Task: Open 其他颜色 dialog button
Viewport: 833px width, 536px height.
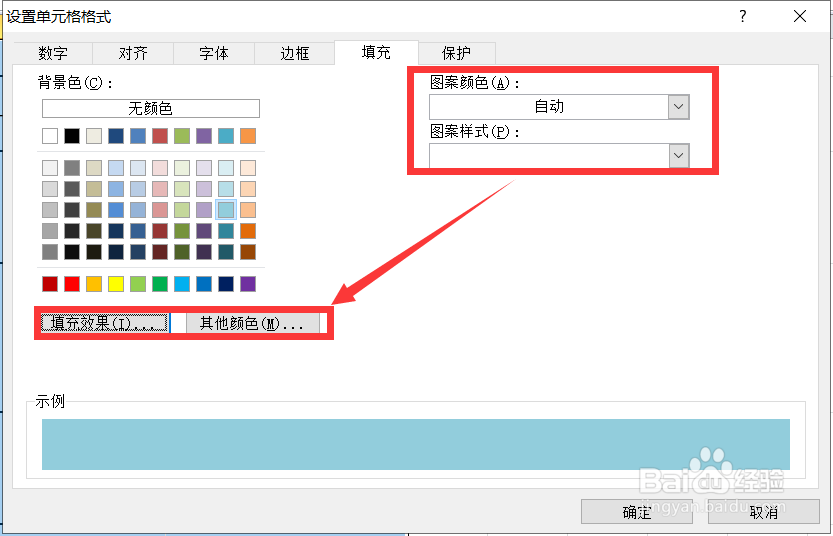Action: pyautogui.click(x=252, y=322)
